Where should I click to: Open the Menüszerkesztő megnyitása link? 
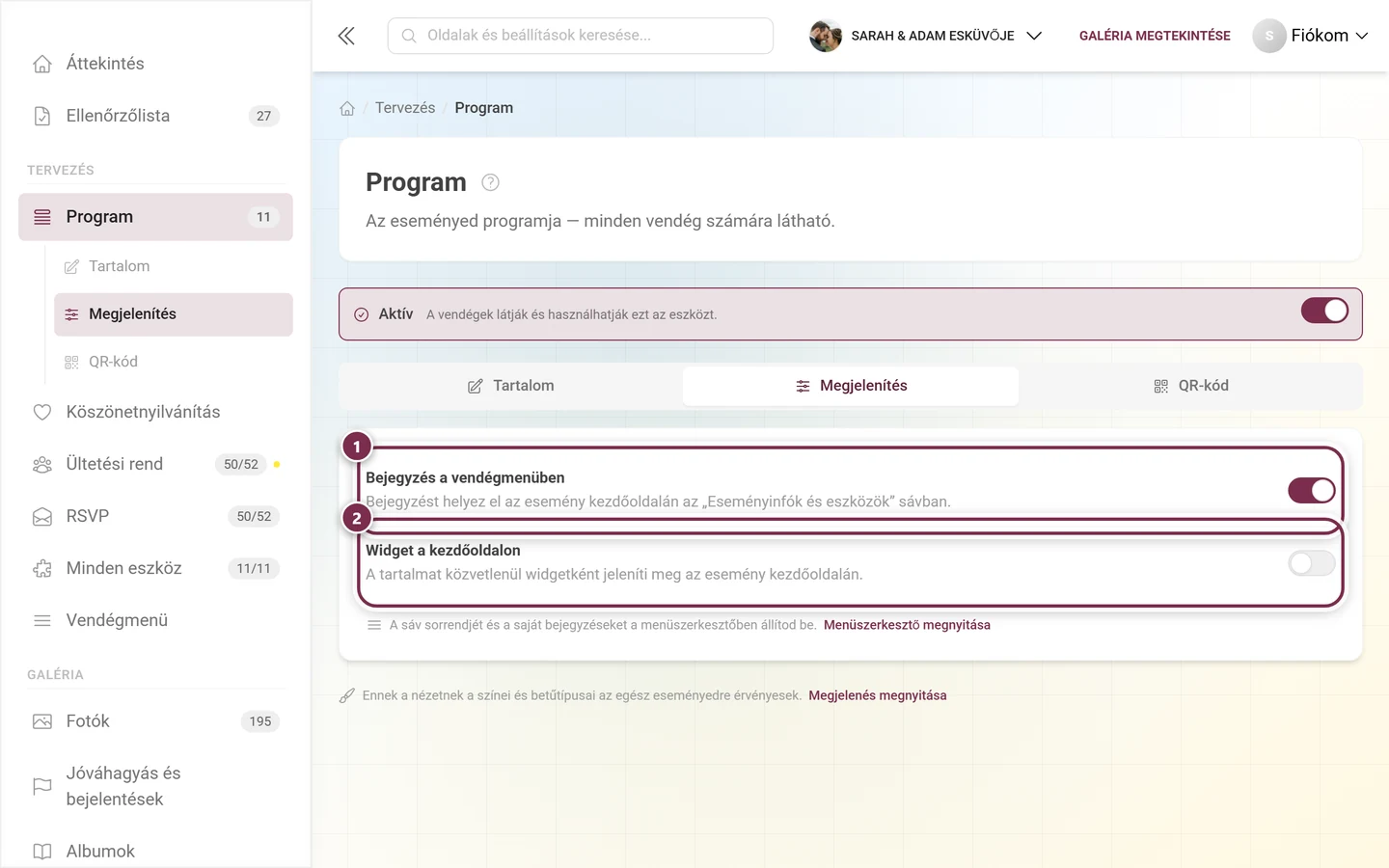[907, 625]
